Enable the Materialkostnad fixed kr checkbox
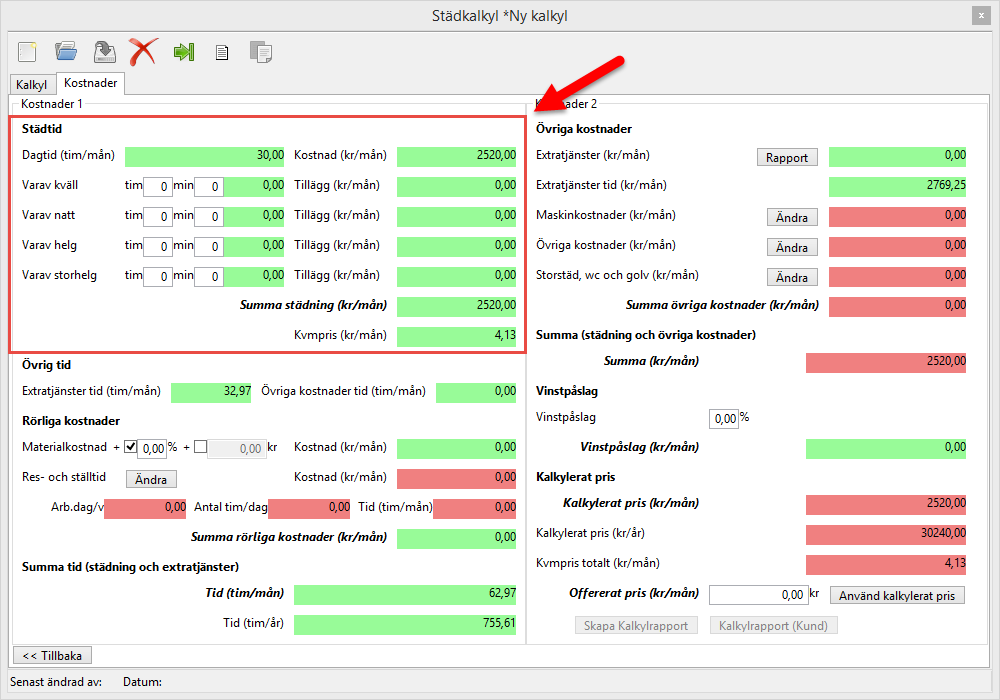This screenshot has height=700, width=1000. point(200,448)
